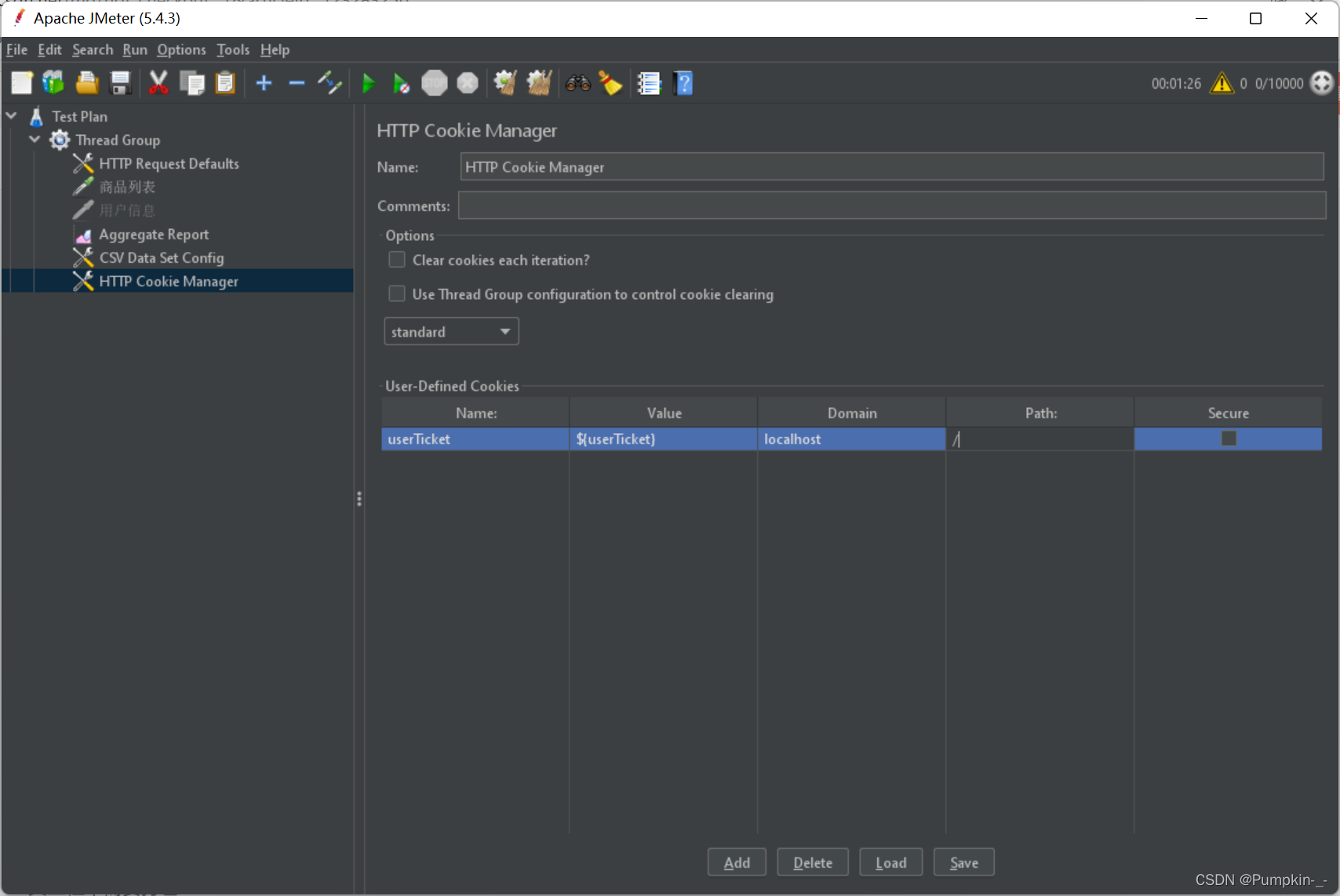Click the remote engine status icon
Screen dimensions: 1340x896
1322,82
